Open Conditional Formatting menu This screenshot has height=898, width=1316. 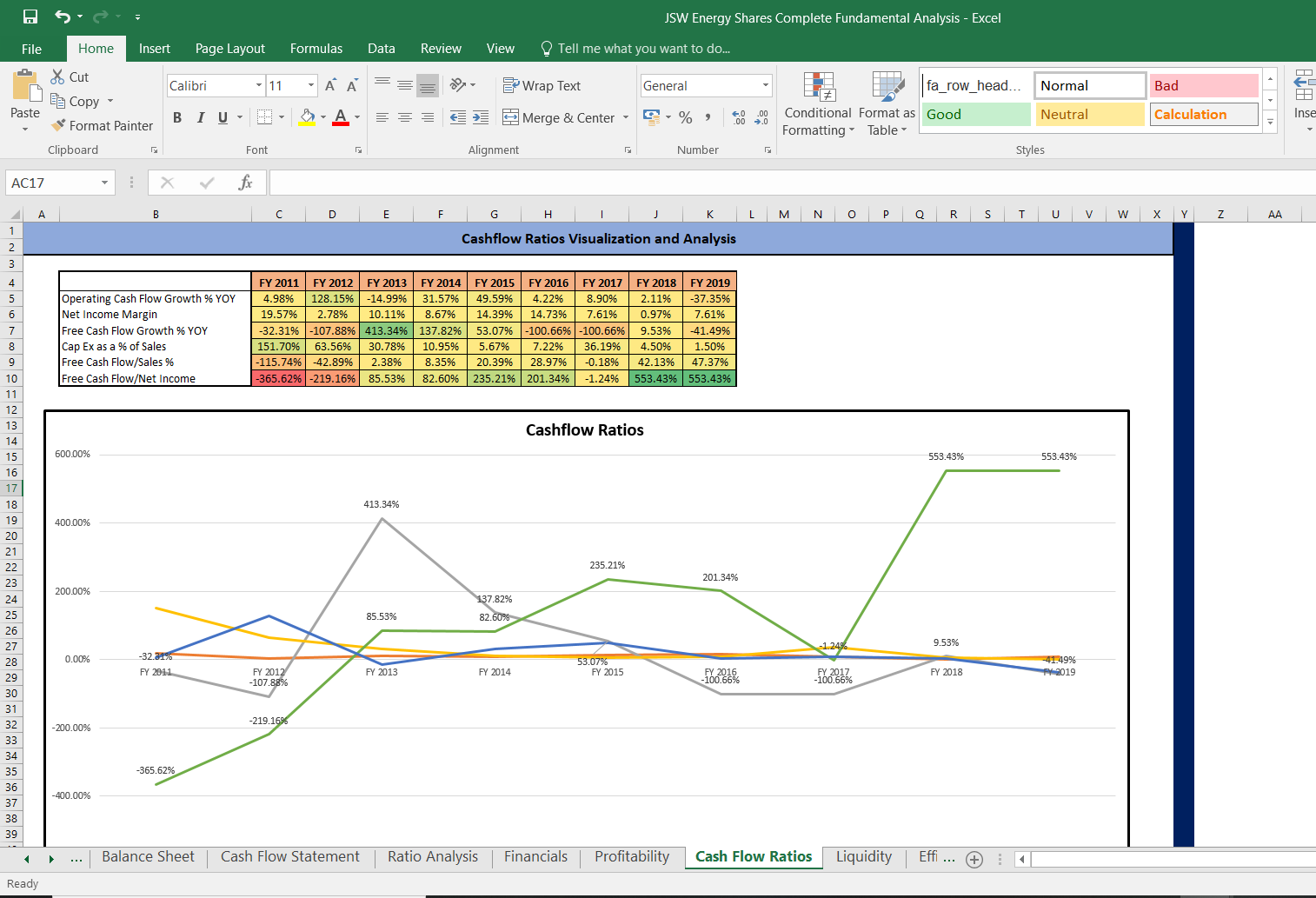(818, 103)
